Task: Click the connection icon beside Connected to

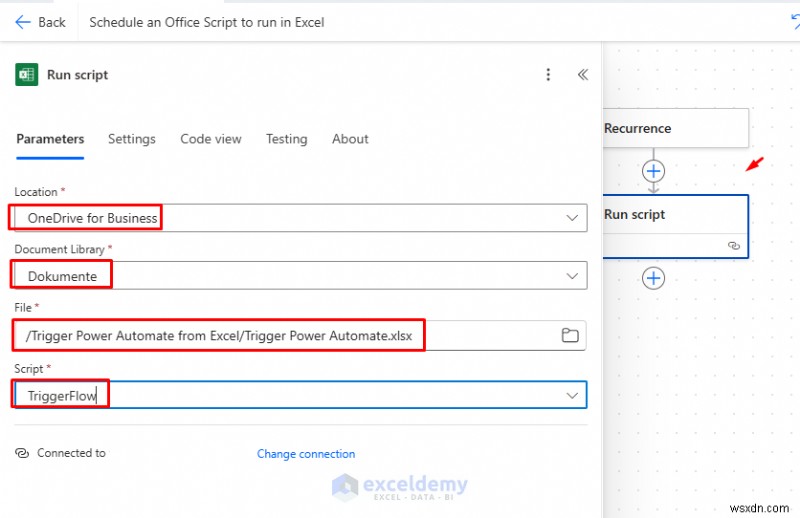Action: (x=22, y=453)
